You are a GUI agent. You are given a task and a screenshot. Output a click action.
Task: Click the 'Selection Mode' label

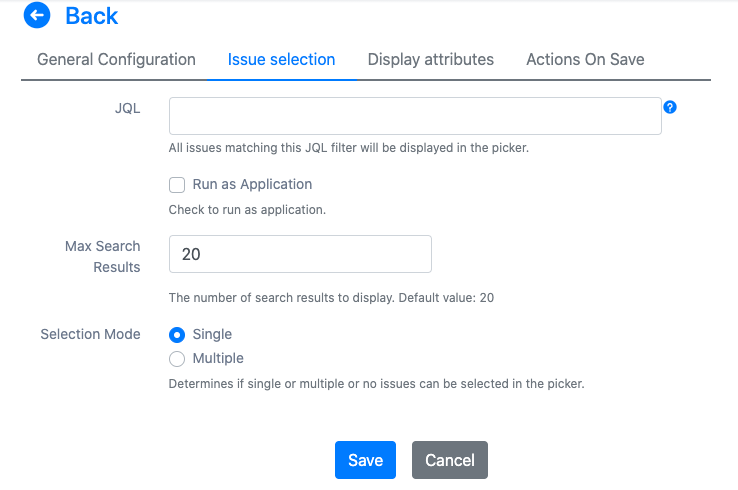(x=90, y=334)
